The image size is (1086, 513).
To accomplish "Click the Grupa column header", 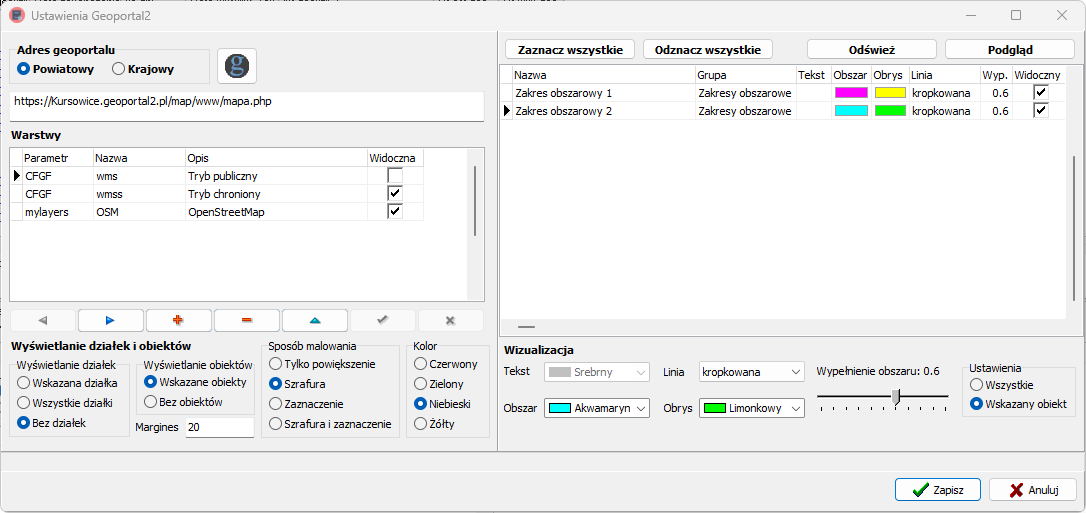I will point(745,74).
